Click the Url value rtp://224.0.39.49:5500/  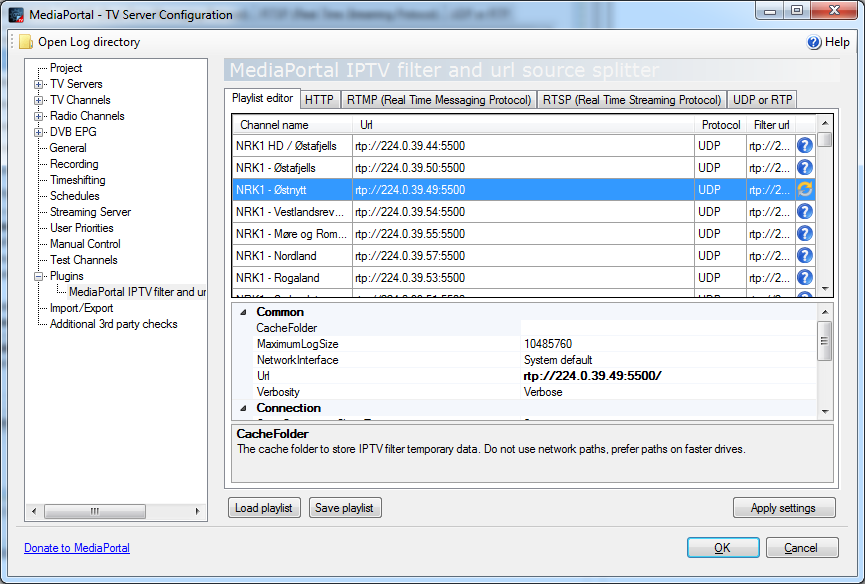tap(592, 376)
